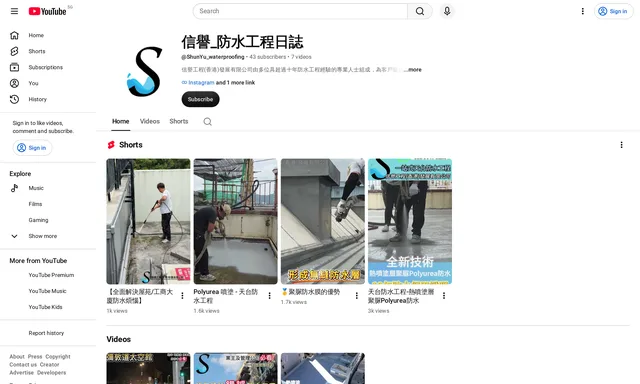Click the top-right Sign in button

point(613,11)
